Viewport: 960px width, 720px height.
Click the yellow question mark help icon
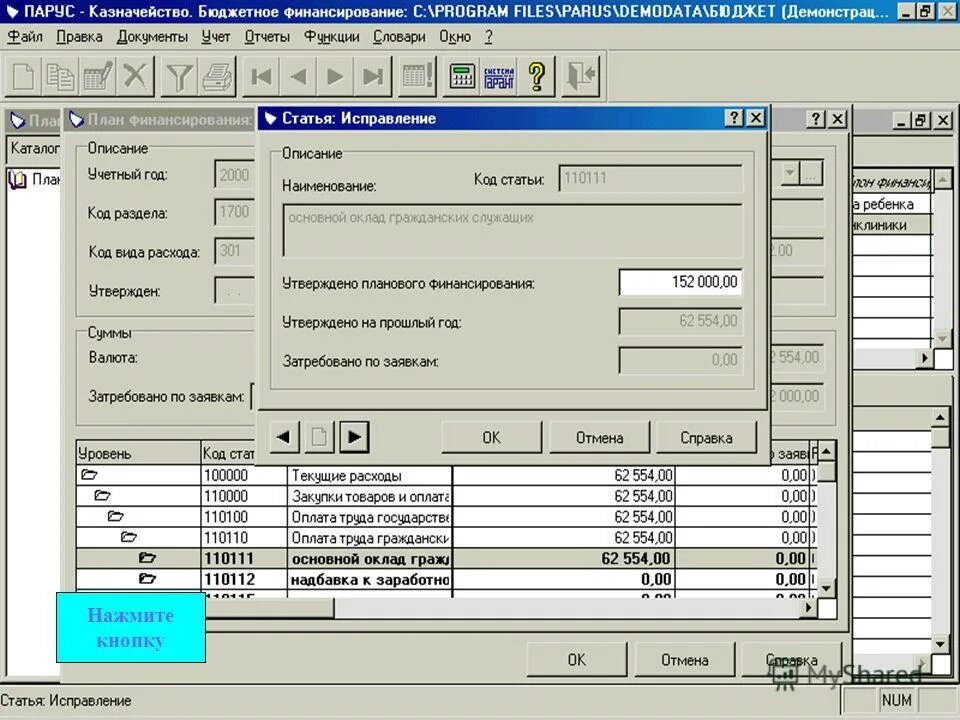536,77
